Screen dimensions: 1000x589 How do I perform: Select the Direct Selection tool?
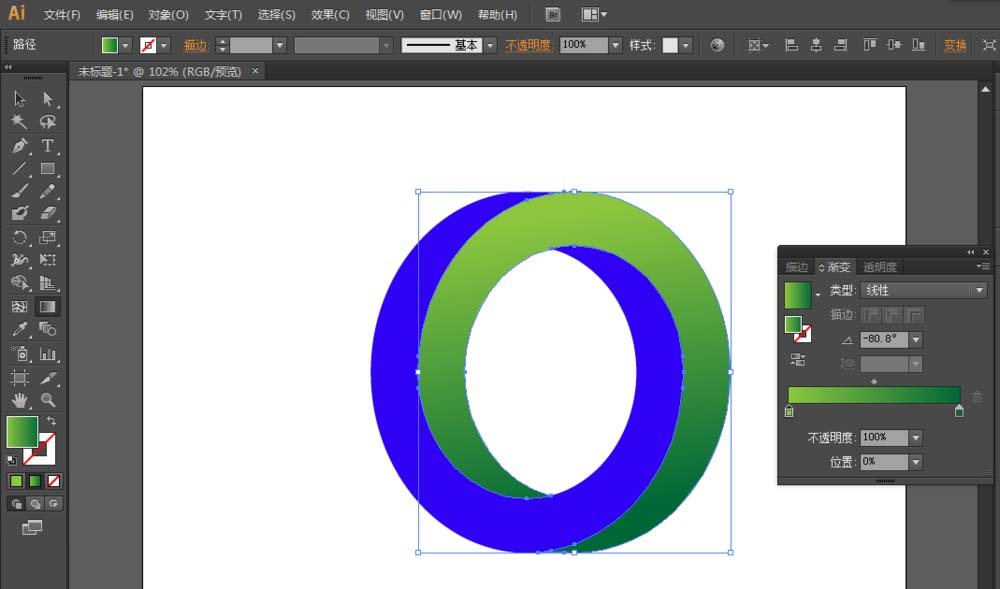[x=47, y=99]
